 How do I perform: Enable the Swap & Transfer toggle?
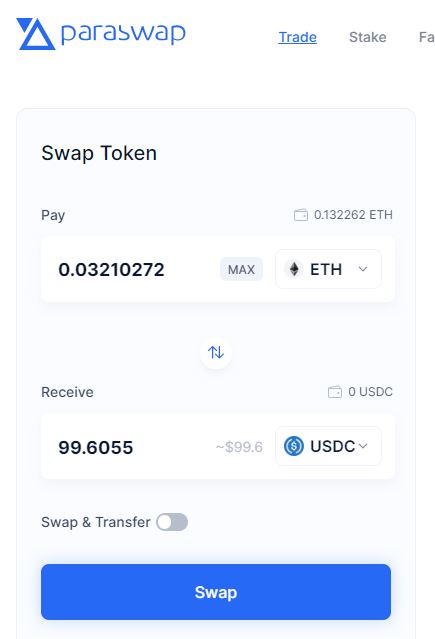pos(172,522)
